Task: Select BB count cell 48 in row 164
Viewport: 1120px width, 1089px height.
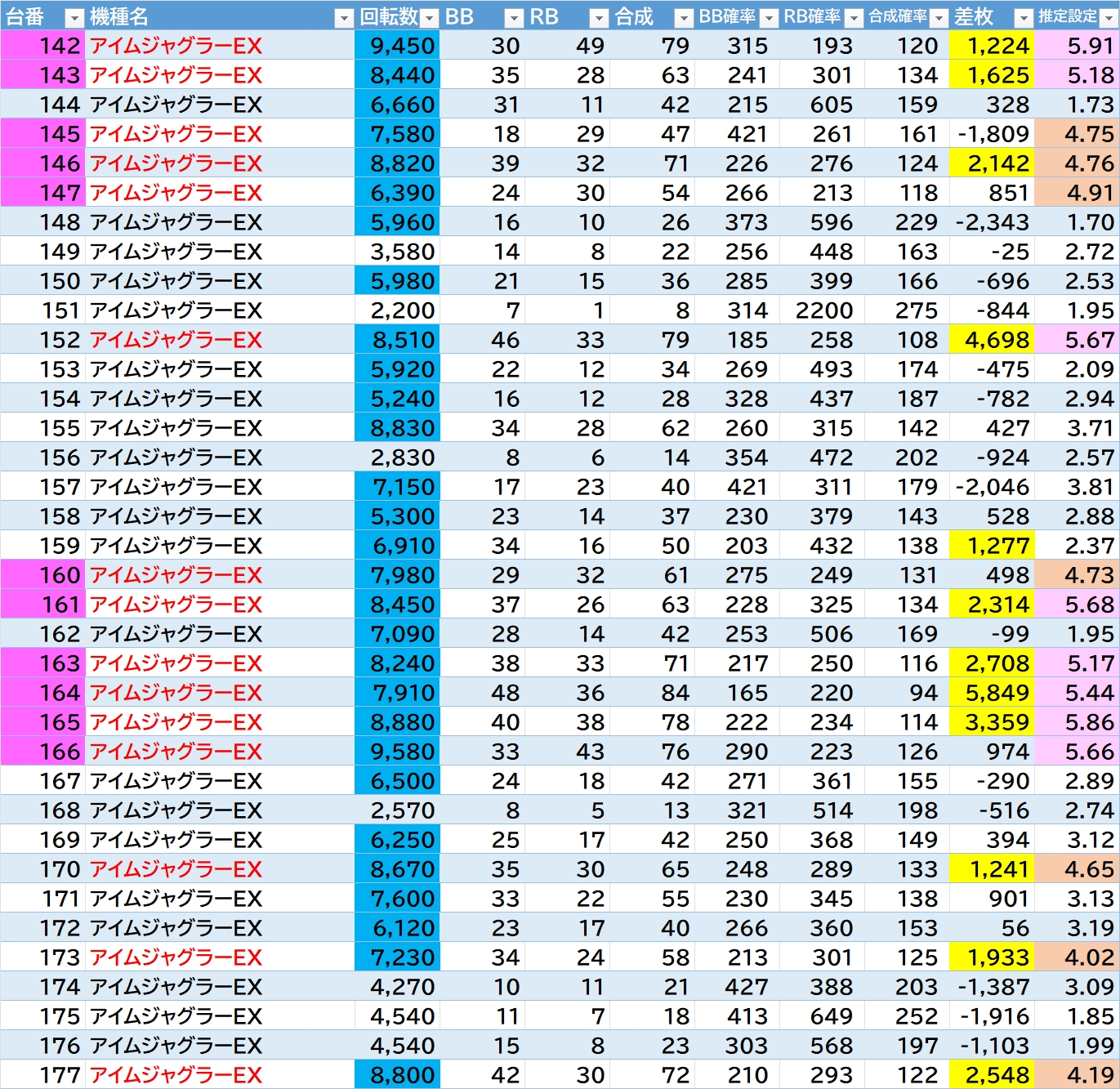Action: [482, 693]
